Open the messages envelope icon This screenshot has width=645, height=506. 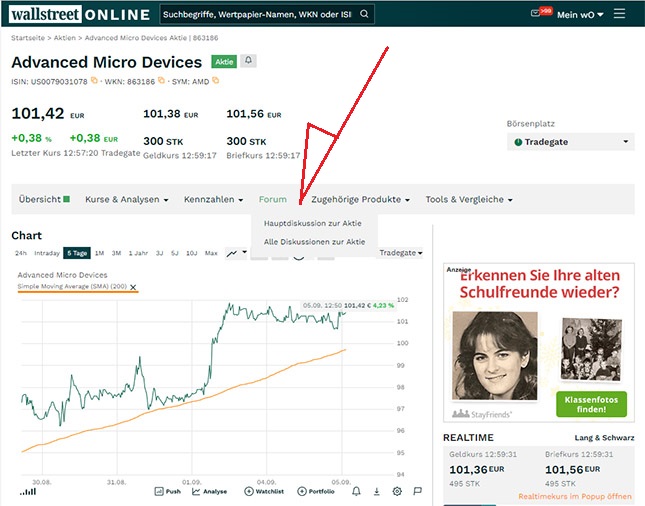click(x=535, y=13)
